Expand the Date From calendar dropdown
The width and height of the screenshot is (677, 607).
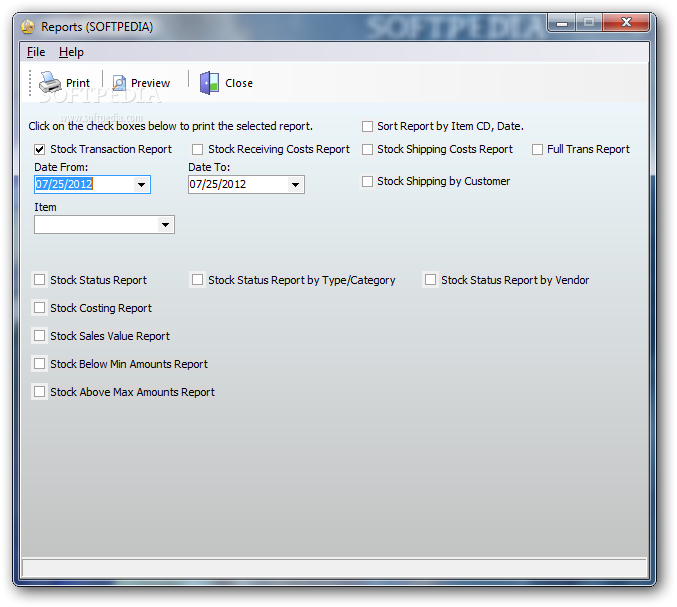(141, 185)
